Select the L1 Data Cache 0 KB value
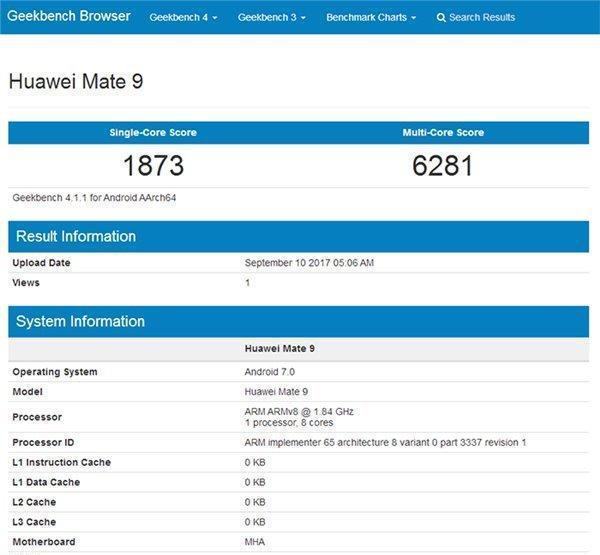This screenshot has width=600, height=555. tap(255, 482)
